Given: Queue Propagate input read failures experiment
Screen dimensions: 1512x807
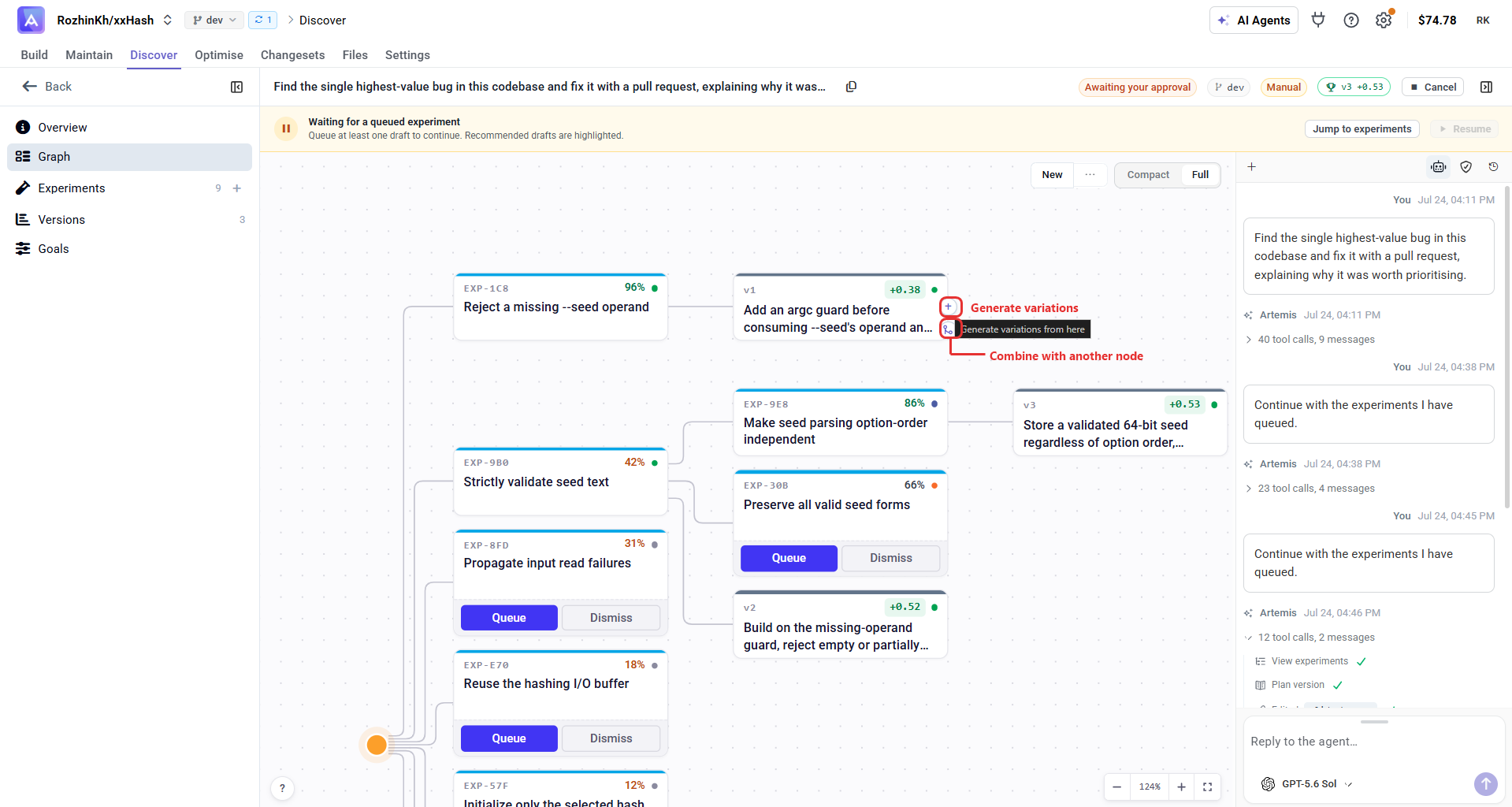Looking at the screenshot, I should pos(509,618).
